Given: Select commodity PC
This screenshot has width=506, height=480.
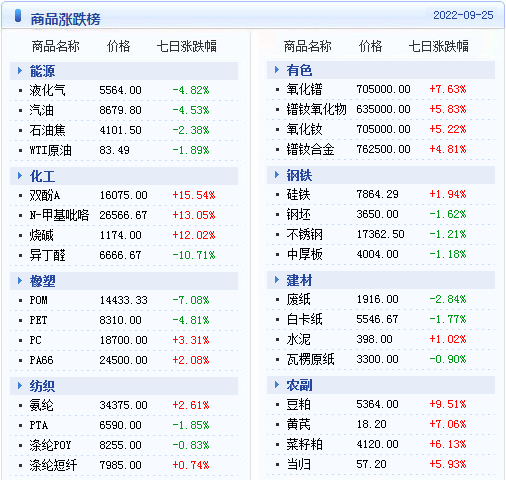Looking at the screenshot, I should (35, 340).
